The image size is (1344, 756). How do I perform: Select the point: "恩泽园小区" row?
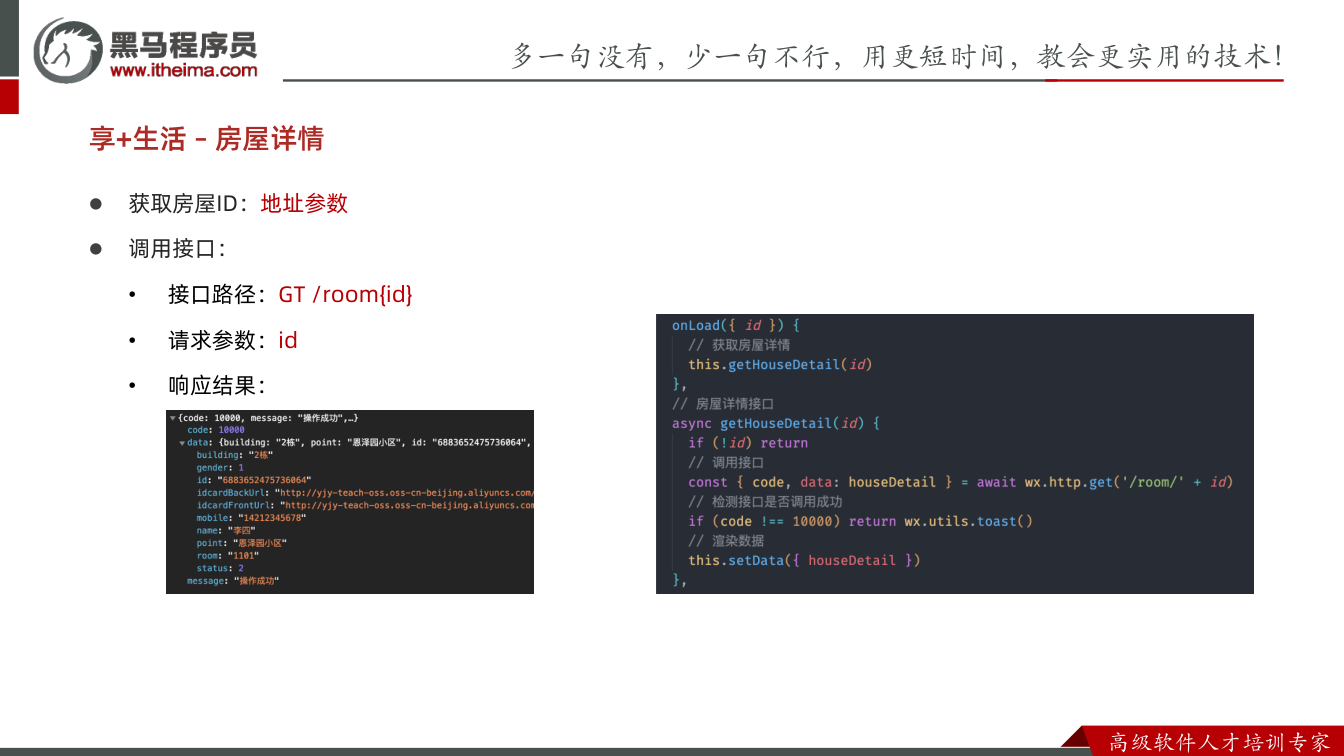244,543
